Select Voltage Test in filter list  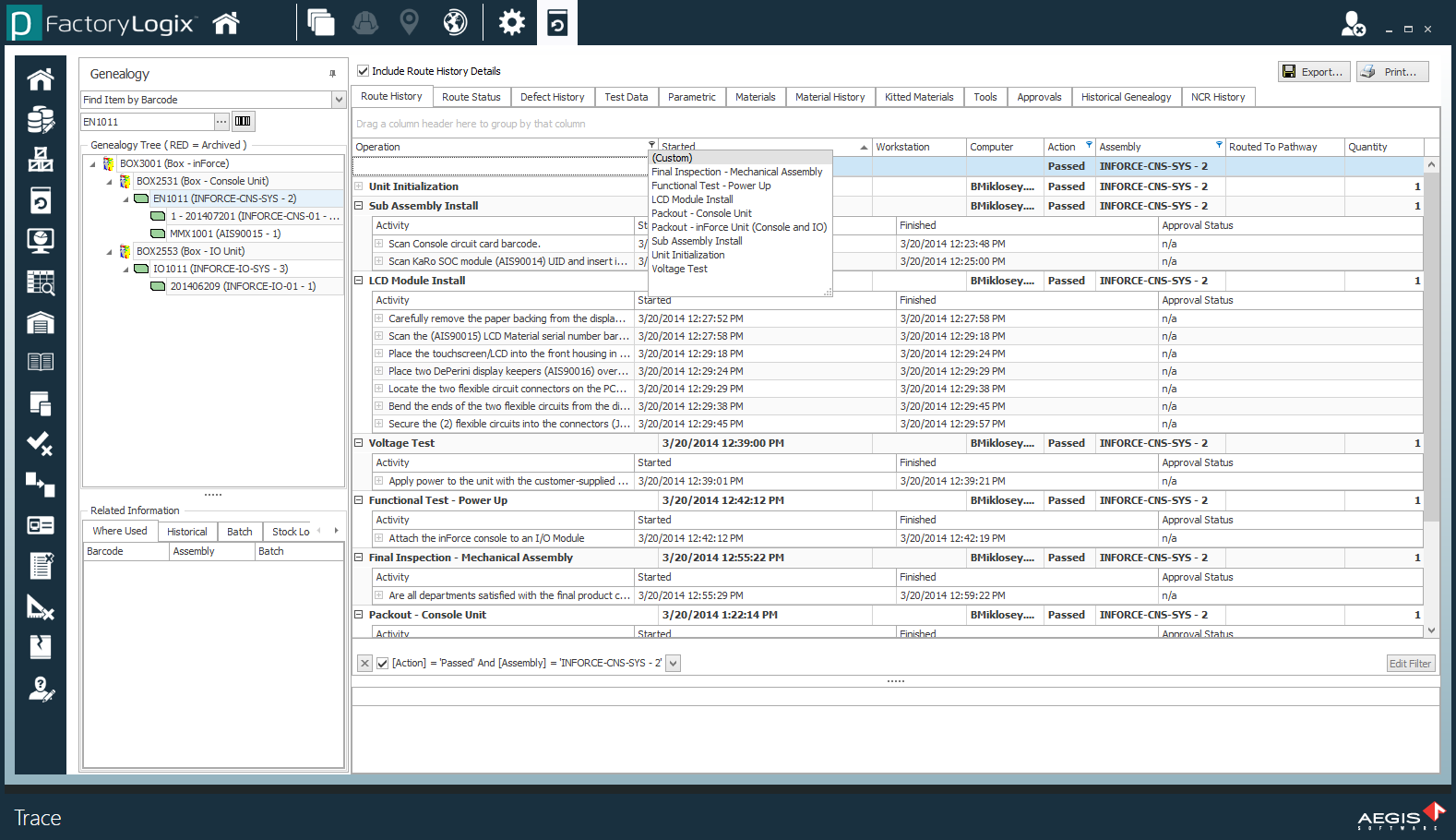679,269
